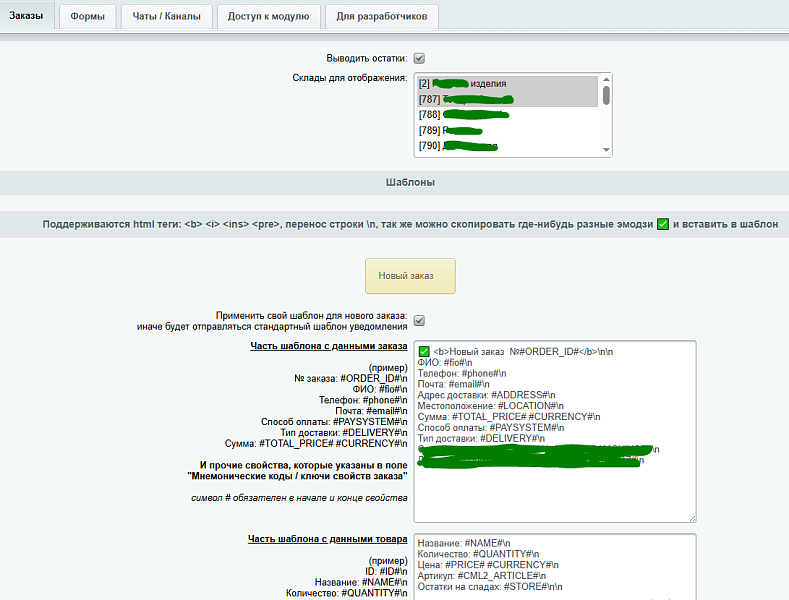This screenshot has height=600, width=789.
Task: Select warehouse item [787] in the list
Action: [x=507, y=99]
